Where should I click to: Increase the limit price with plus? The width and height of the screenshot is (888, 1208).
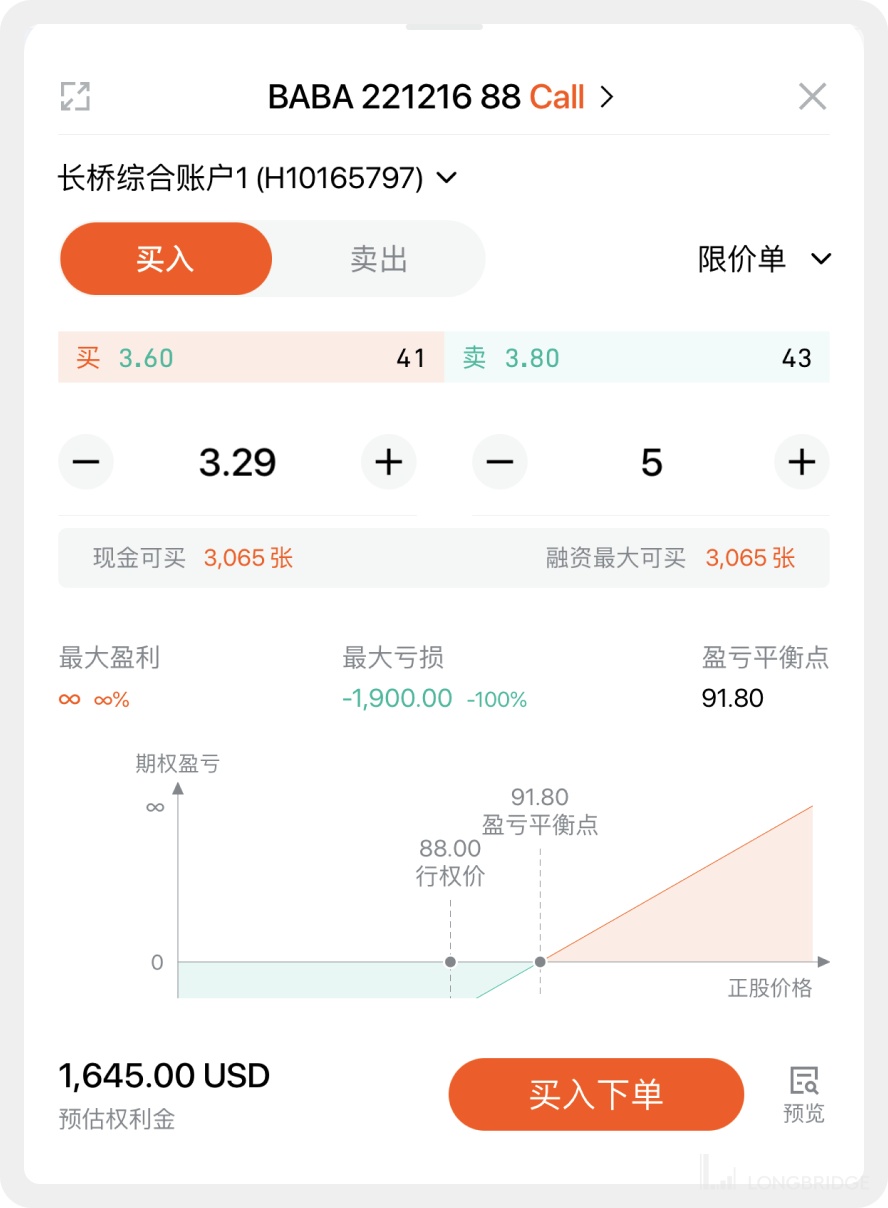pos(388,462)
